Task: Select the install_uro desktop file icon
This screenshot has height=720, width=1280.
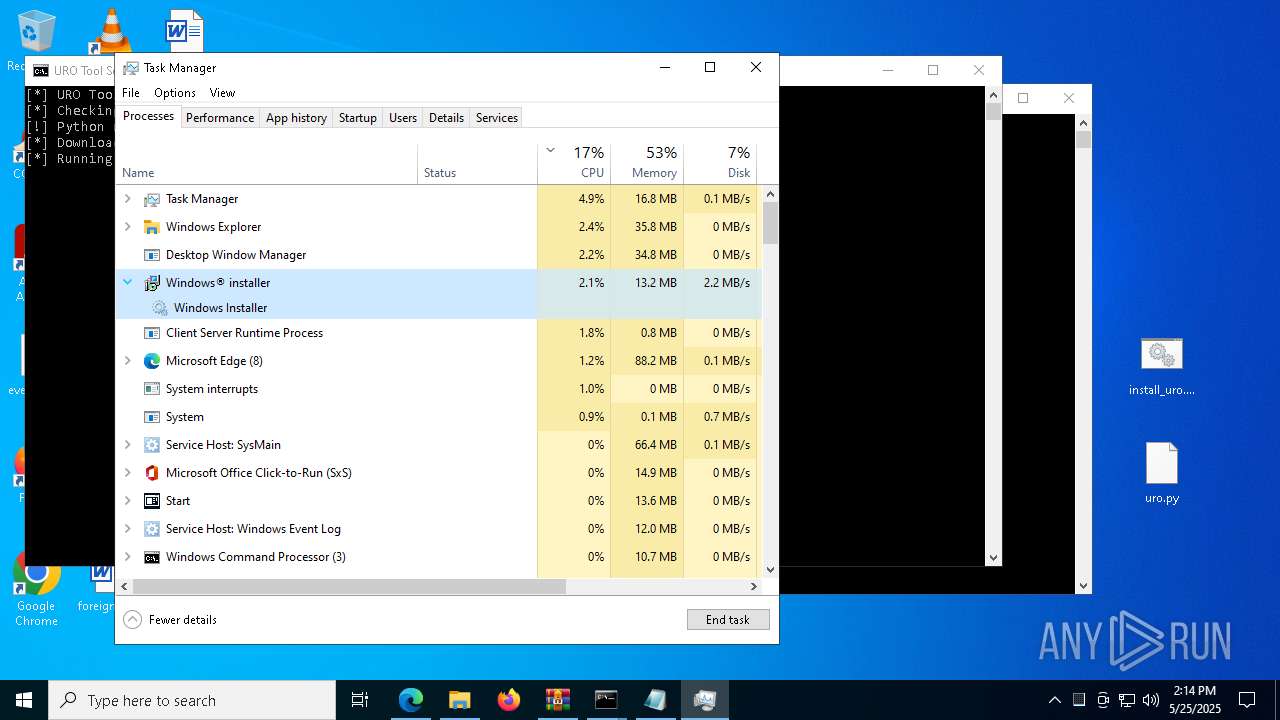Action: point(1161,356)
